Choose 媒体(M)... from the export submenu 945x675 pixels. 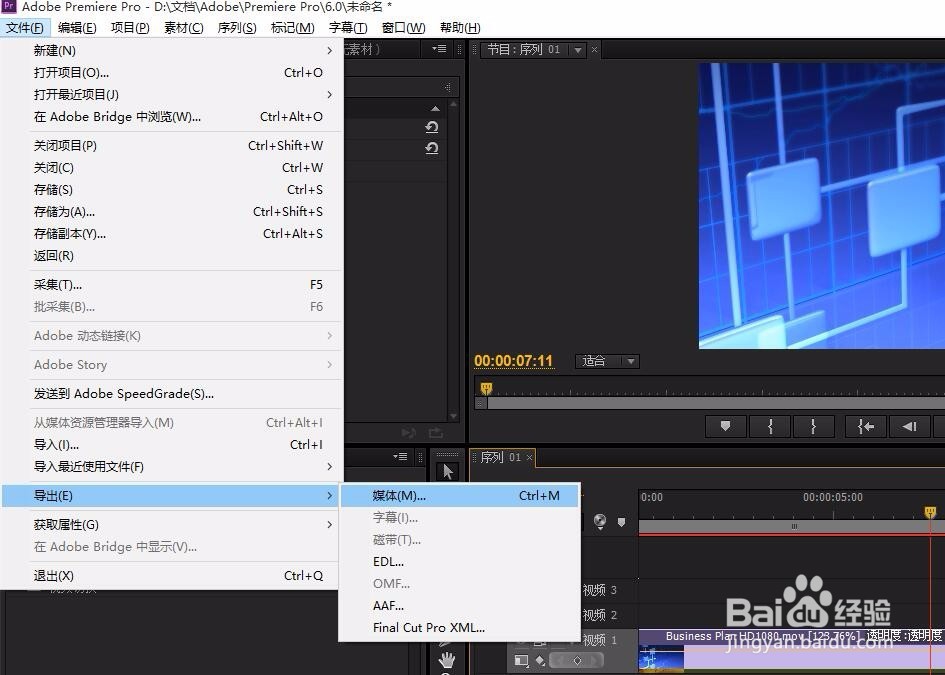(x=460, y=495)
